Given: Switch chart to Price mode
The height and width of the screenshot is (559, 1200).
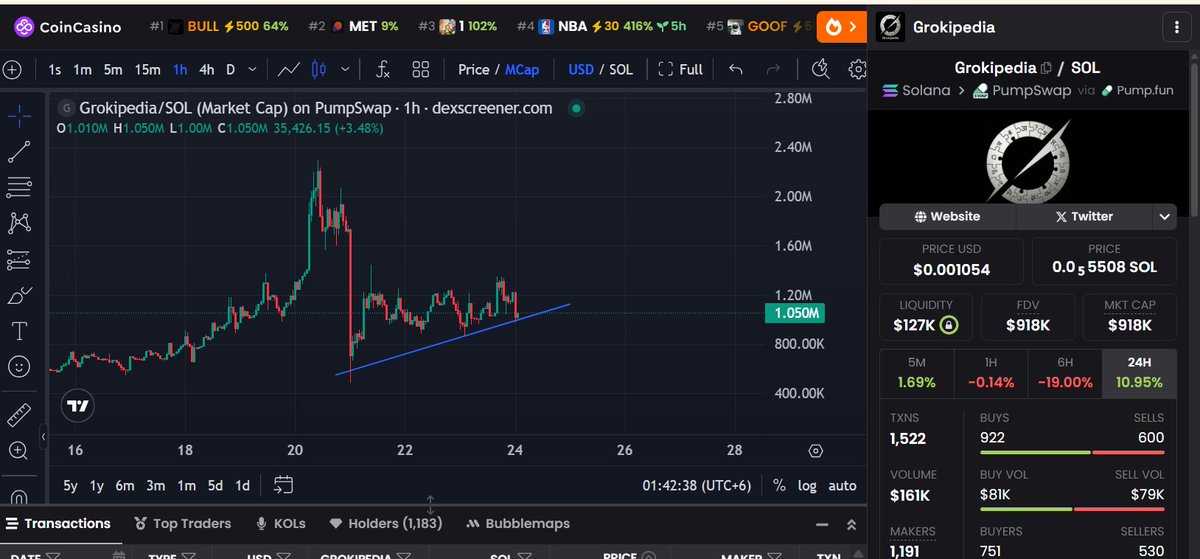Looking at the screenshot, I should click(474, 69).
